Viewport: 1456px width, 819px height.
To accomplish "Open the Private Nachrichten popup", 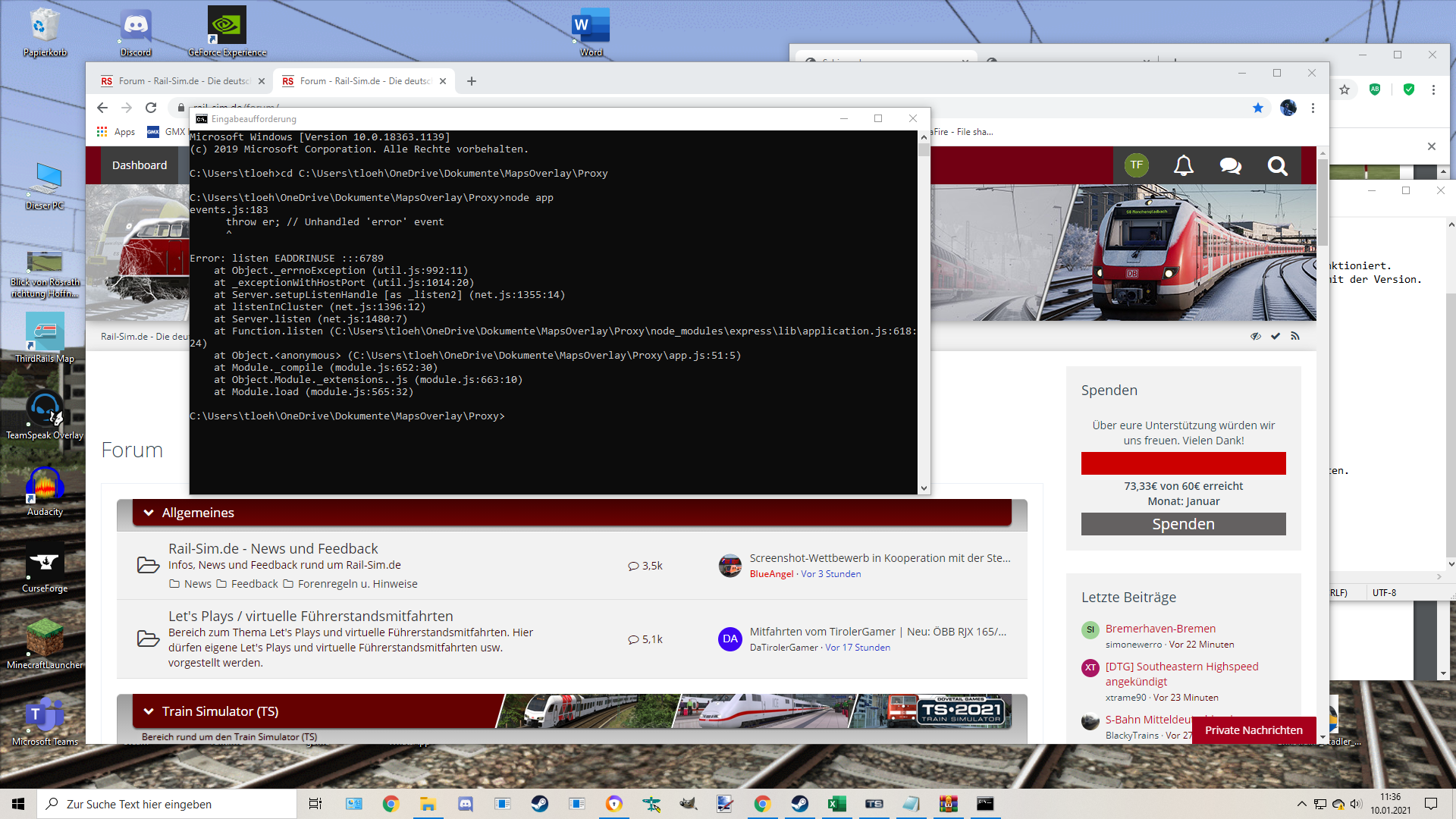I will [1254, 730].
